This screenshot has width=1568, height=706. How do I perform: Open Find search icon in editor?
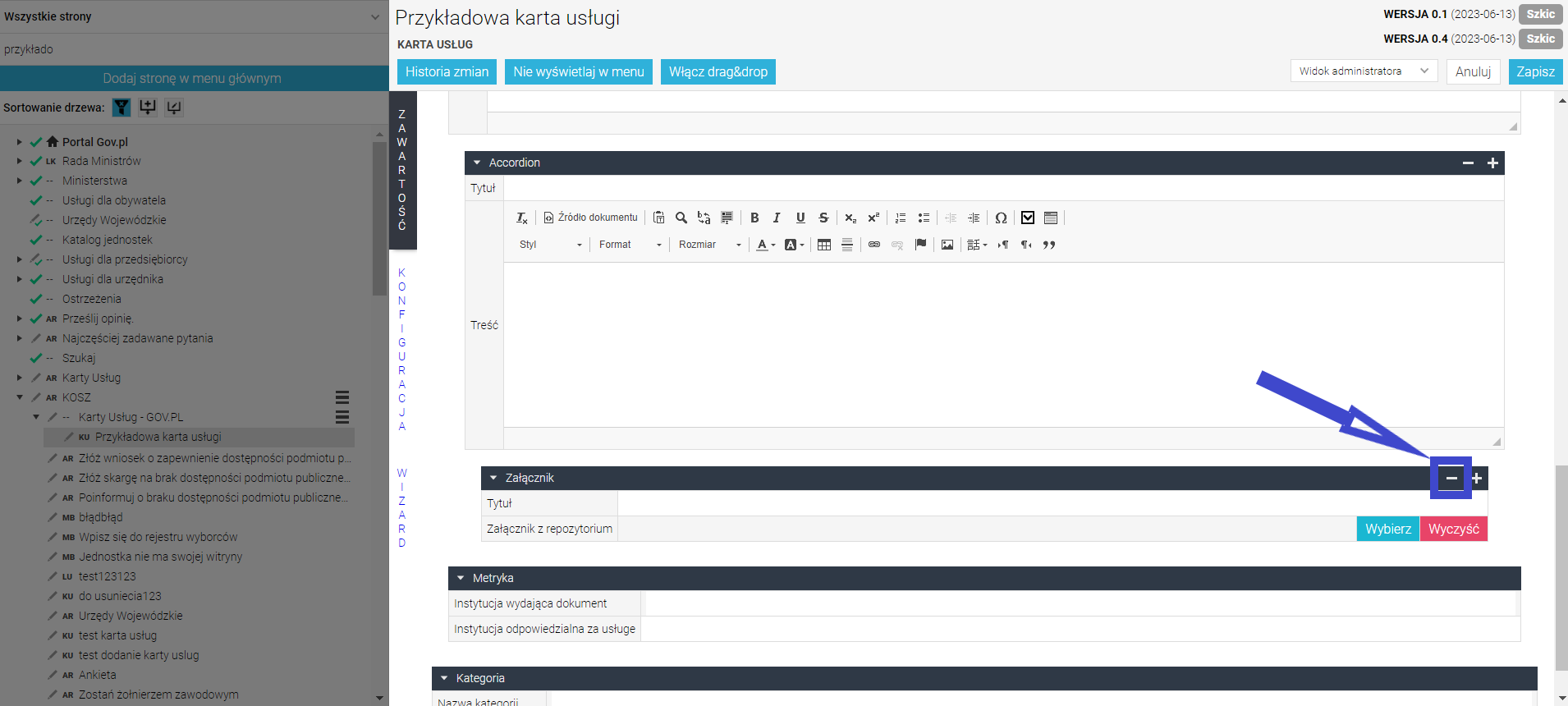coord(681,218)
